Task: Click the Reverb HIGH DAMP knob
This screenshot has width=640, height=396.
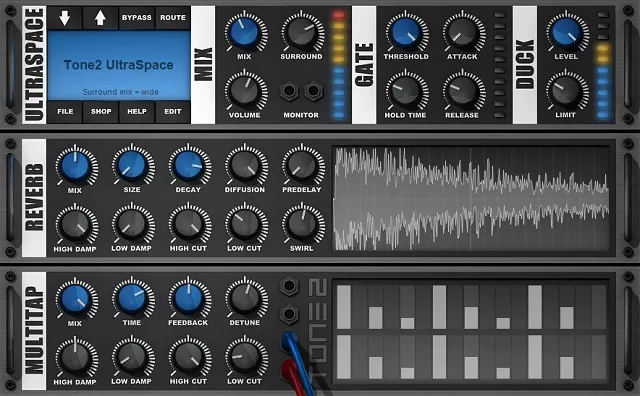Action: [x=75, y=225]
